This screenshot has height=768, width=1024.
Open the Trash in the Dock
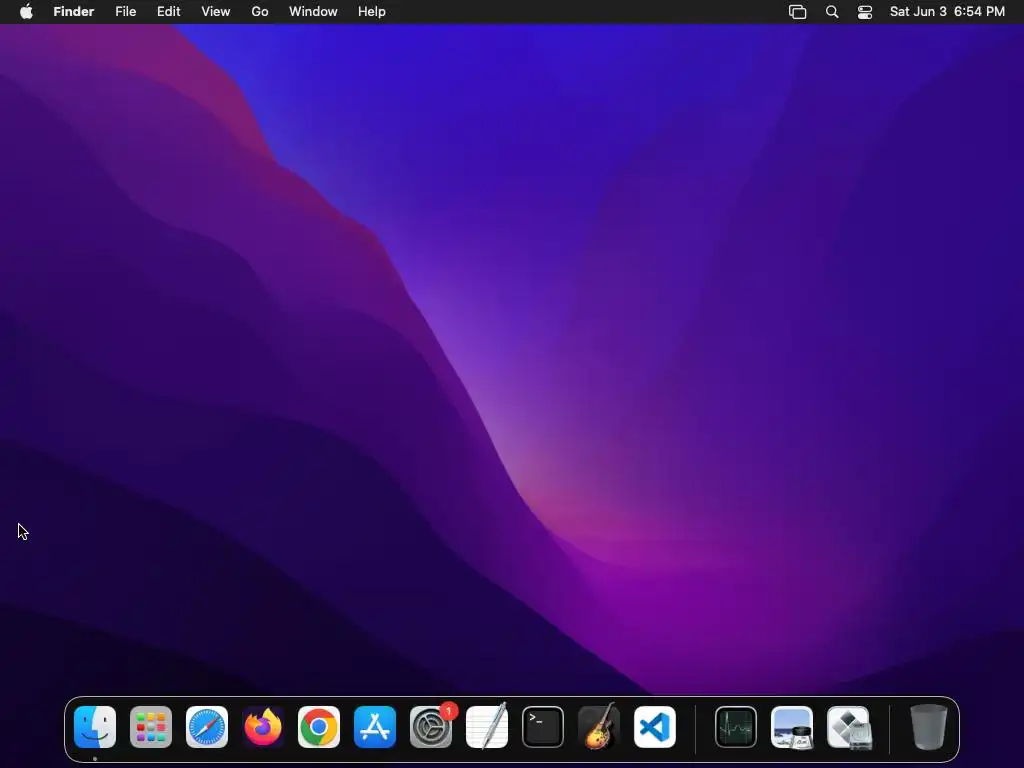click(x=929, y=727)
